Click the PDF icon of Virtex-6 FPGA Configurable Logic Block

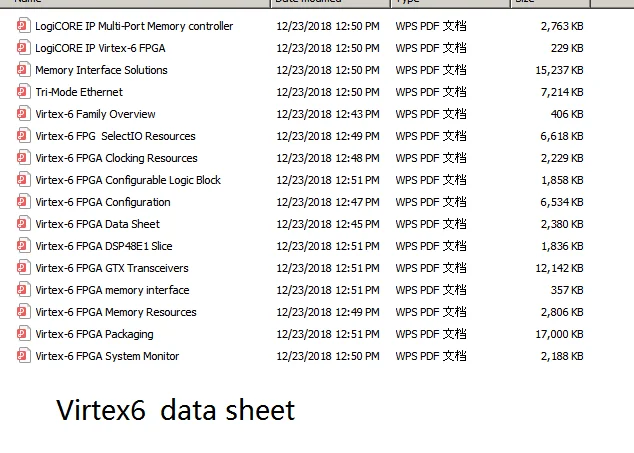(23, 180)
